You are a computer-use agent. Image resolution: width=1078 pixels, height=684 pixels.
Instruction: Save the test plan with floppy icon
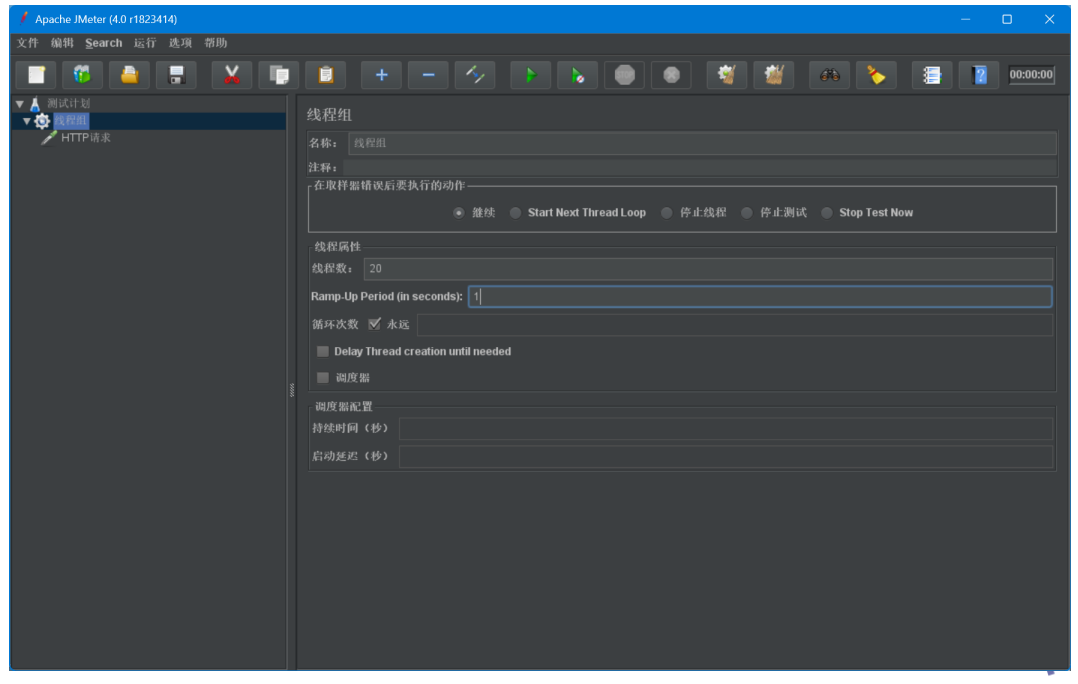[177, 75]
